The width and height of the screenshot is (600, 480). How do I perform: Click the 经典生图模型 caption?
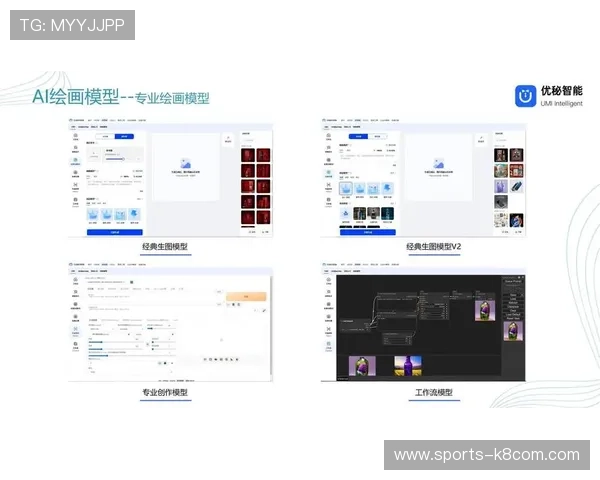[x=165, y=247]
